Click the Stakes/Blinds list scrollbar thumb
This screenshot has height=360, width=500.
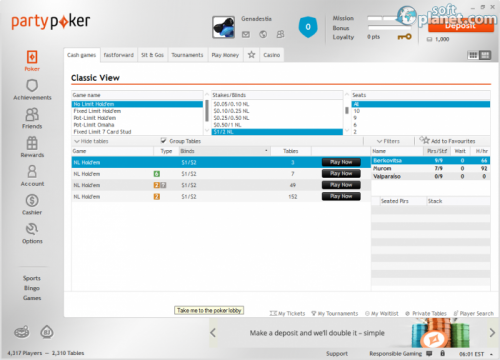coord(347,110)
